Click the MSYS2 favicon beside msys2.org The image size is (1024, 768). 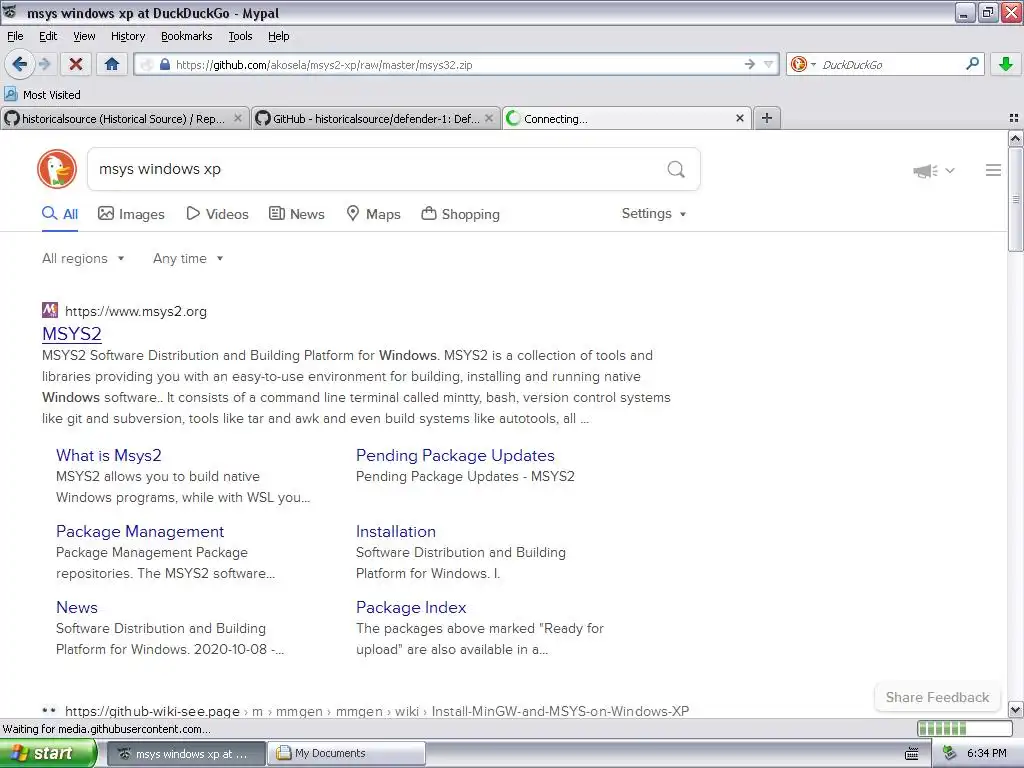click(x=50, y=310)
